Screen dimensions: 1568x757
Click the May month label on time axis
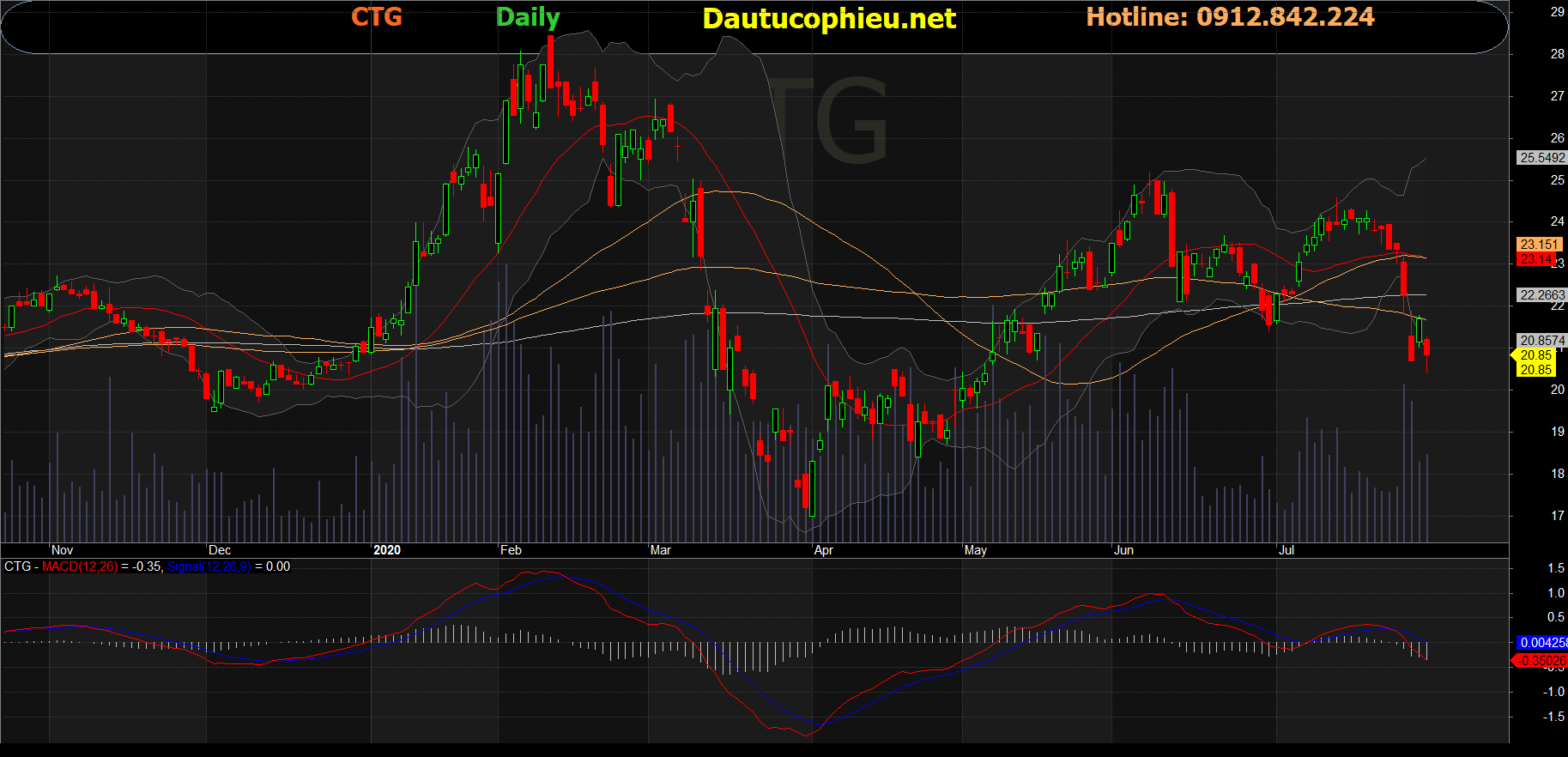(976, 550)
